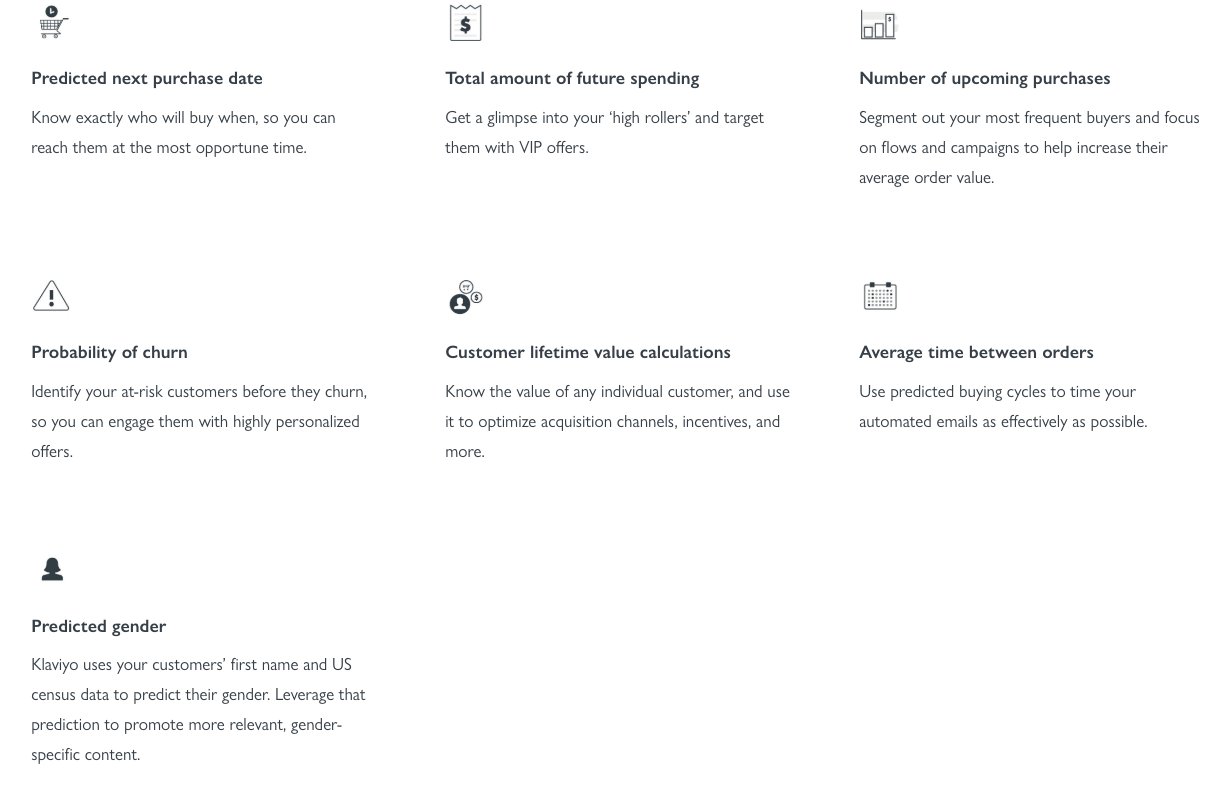Screen dimensions: 1222x790
Task: Click the person silhouette gender icon
Action: point(52,569)
